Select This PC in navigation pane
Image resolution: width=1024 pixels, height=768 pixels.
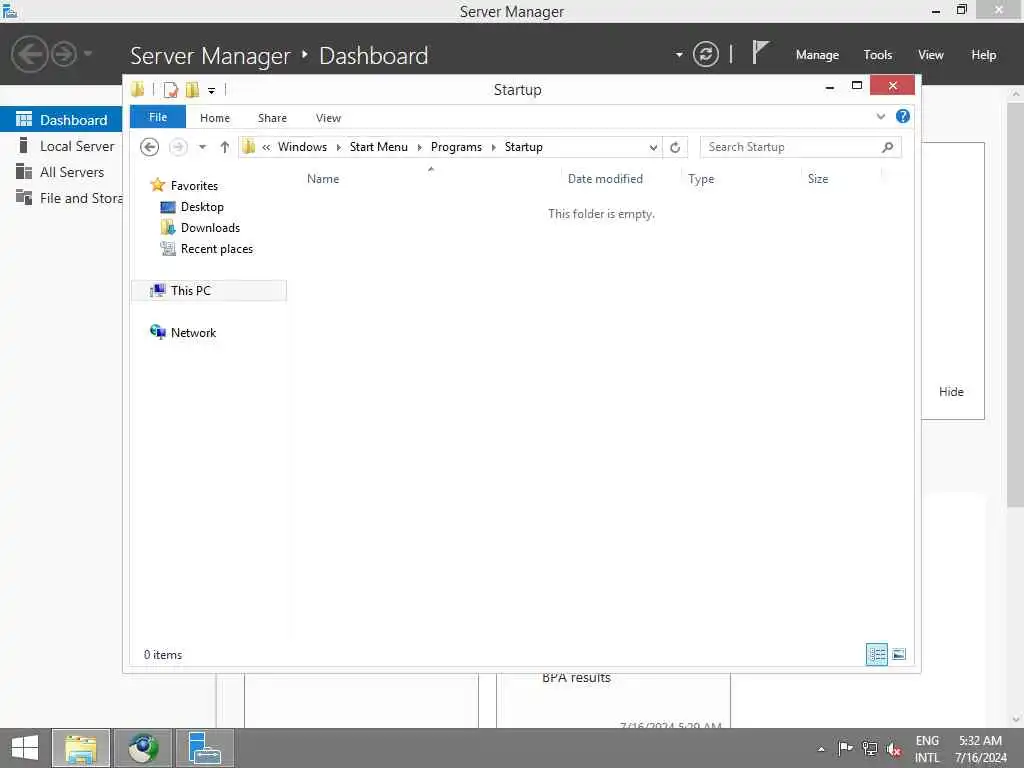pos(209,291)
